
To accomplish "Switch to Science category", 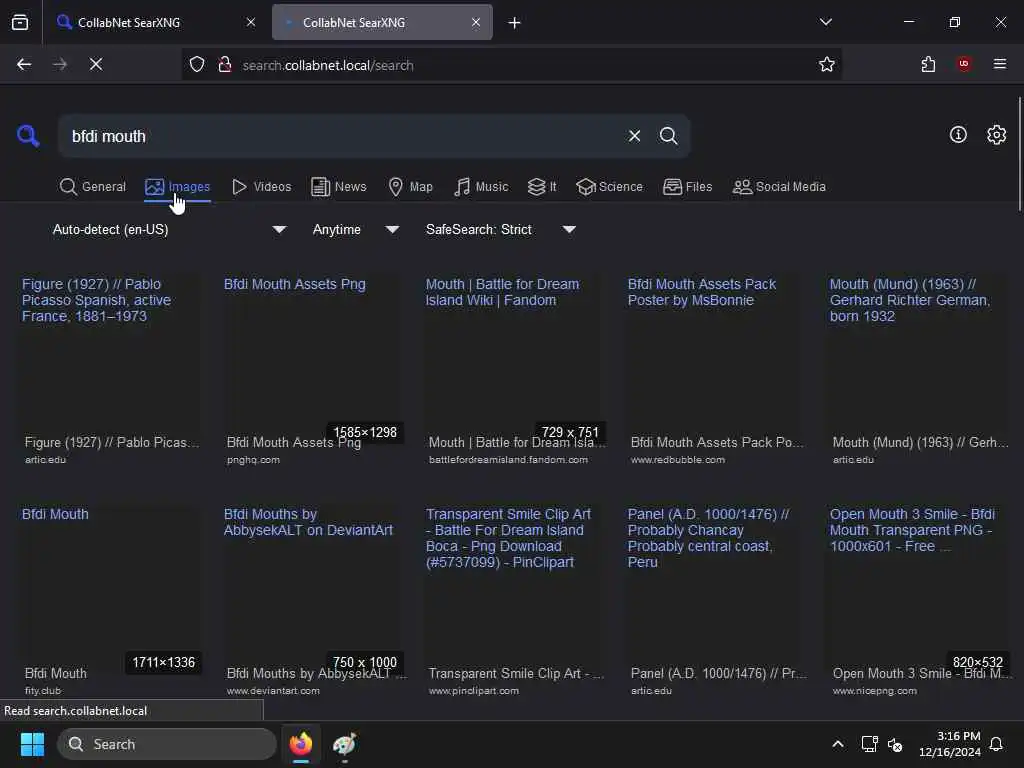I will point(609,187).
